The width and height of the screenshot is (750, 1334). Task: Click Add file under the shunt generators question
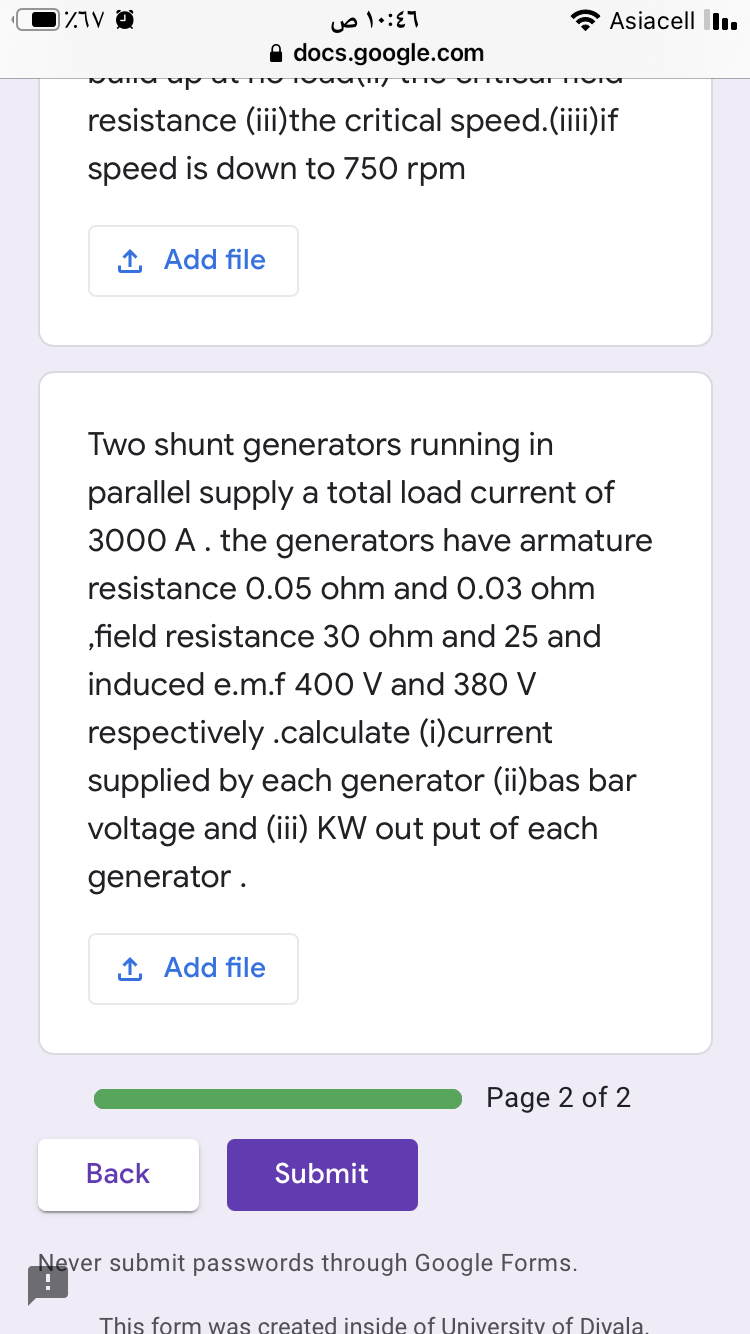click(193, 969)
